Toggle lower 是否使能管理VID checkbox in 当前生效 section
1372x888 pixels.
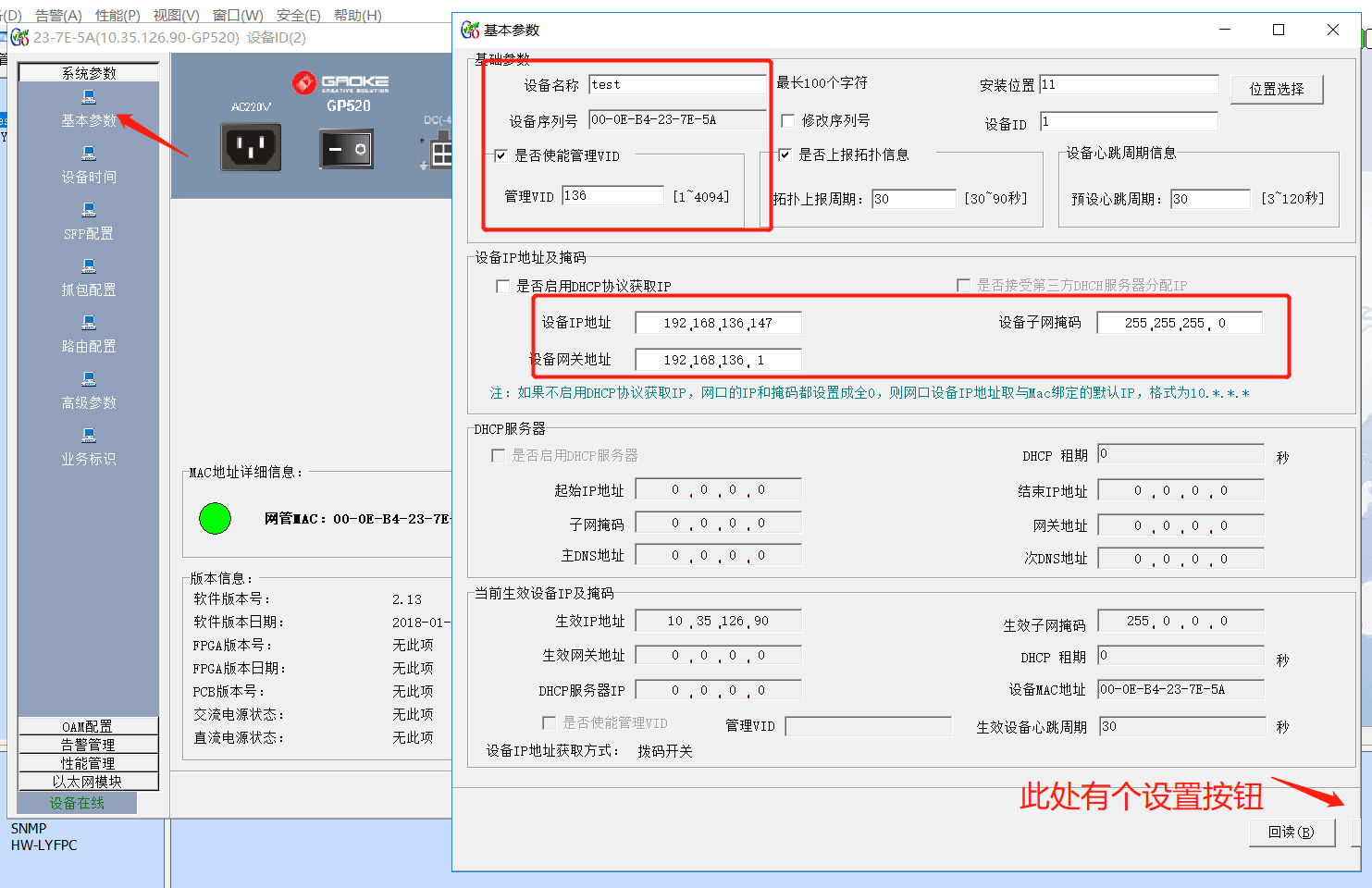point(549,722)
